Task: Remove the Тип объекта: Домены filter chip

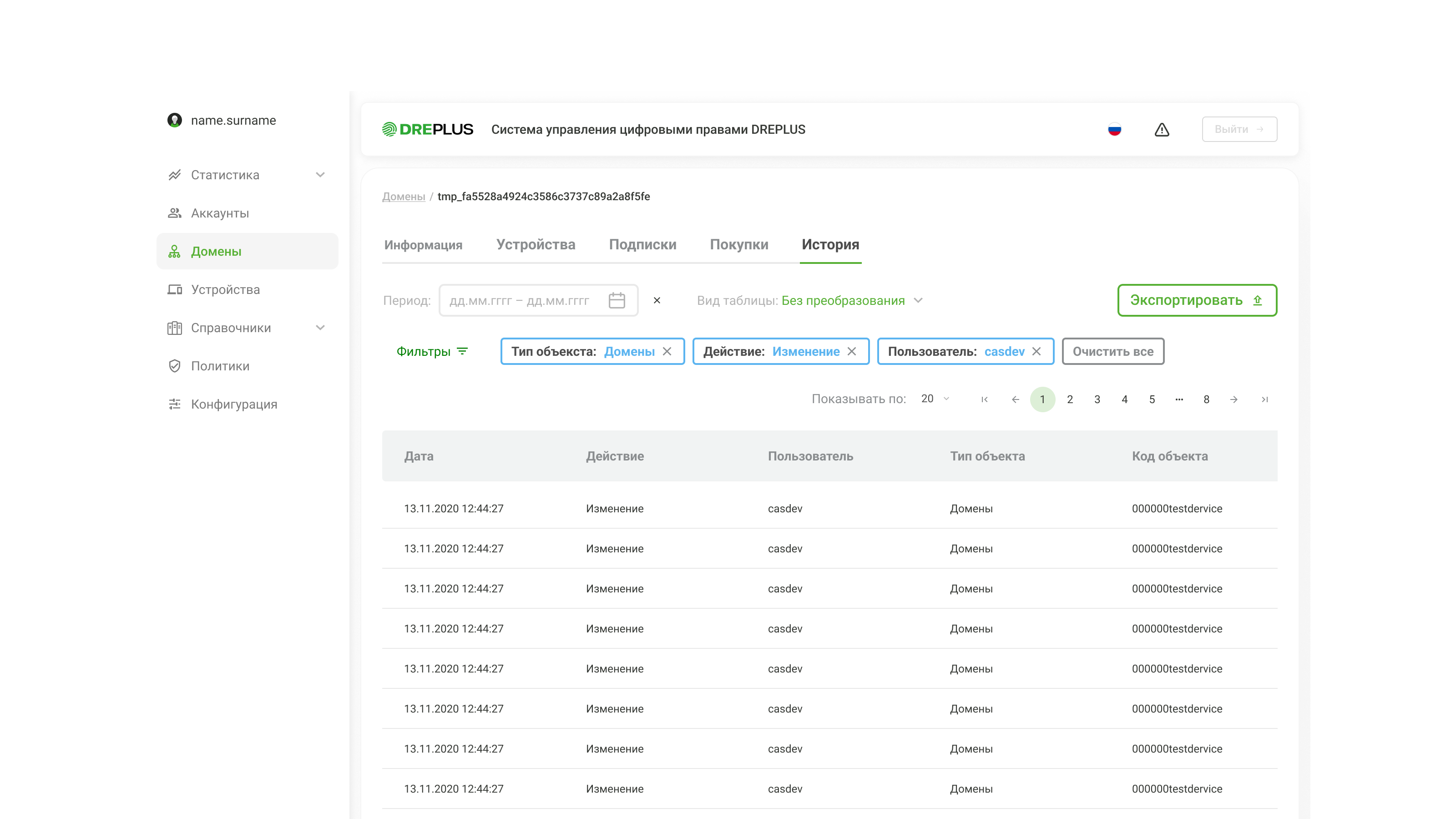Action: (667, 352)
